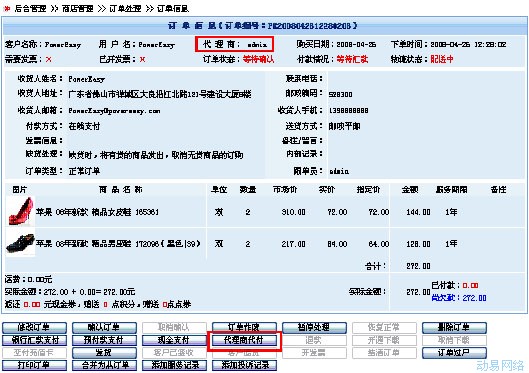The height and width of the screenshot is (373, 529).
Task: Add a service record with 添加服务记录
Action: (174, 365)
